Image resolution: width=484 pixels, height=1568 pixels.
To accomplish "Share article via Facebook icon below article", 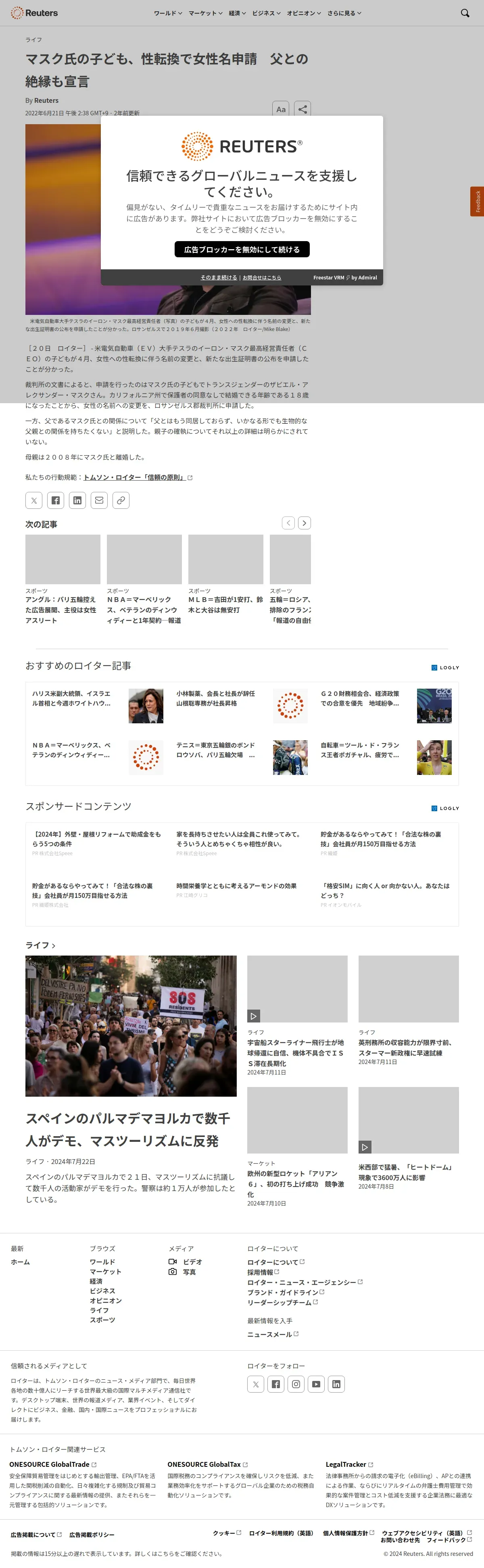I will pyautogui.click(x=55, y=500).
